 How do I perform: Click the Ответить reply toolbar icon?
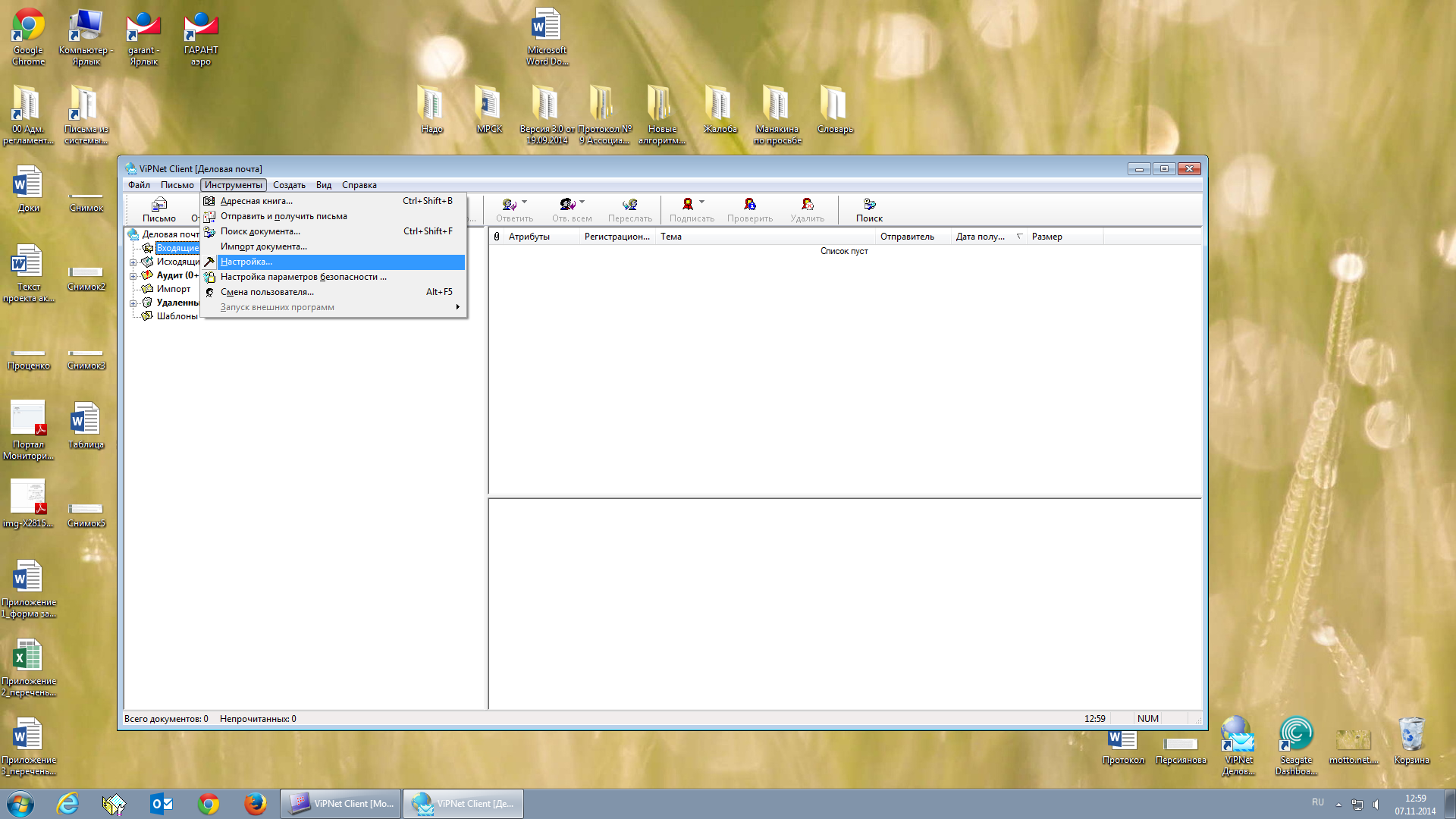pos(510,209)
